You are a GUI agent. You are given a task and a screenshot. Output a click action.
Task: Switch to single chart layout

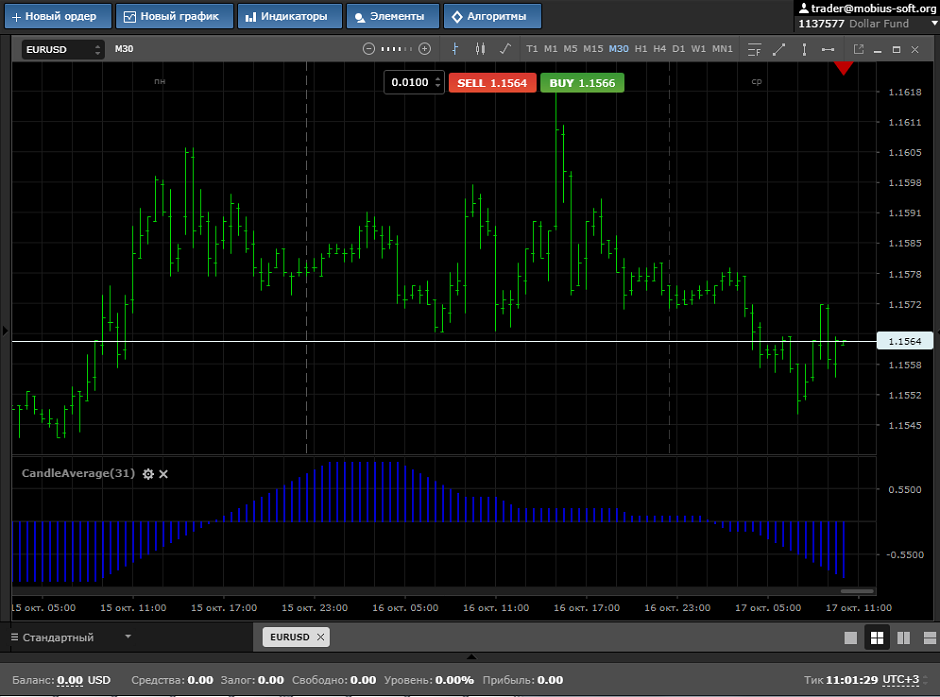pos(850,638)
